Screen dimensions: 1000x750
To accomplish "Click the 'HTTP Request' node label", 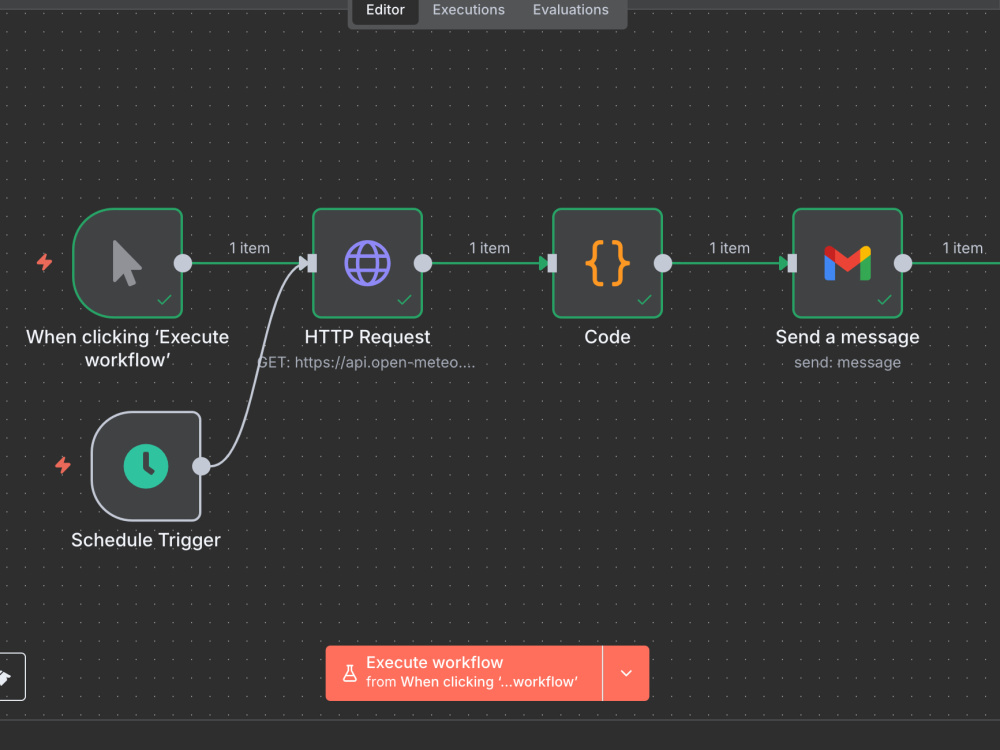I will [x=367, y=337].
